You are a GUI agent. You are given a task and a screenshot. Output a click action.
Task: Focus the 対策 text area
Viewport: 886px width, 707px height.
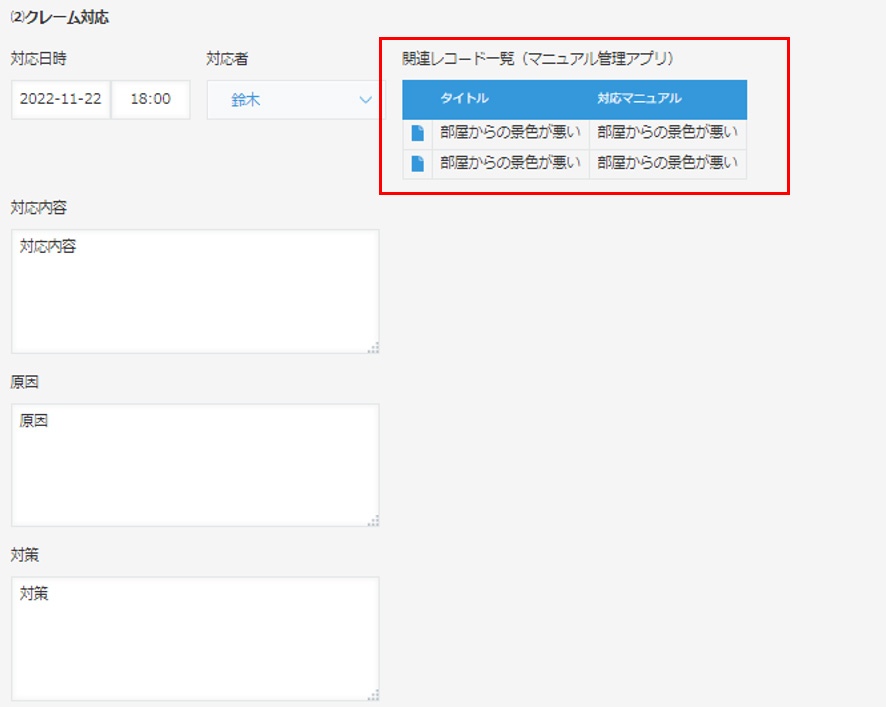196,639
